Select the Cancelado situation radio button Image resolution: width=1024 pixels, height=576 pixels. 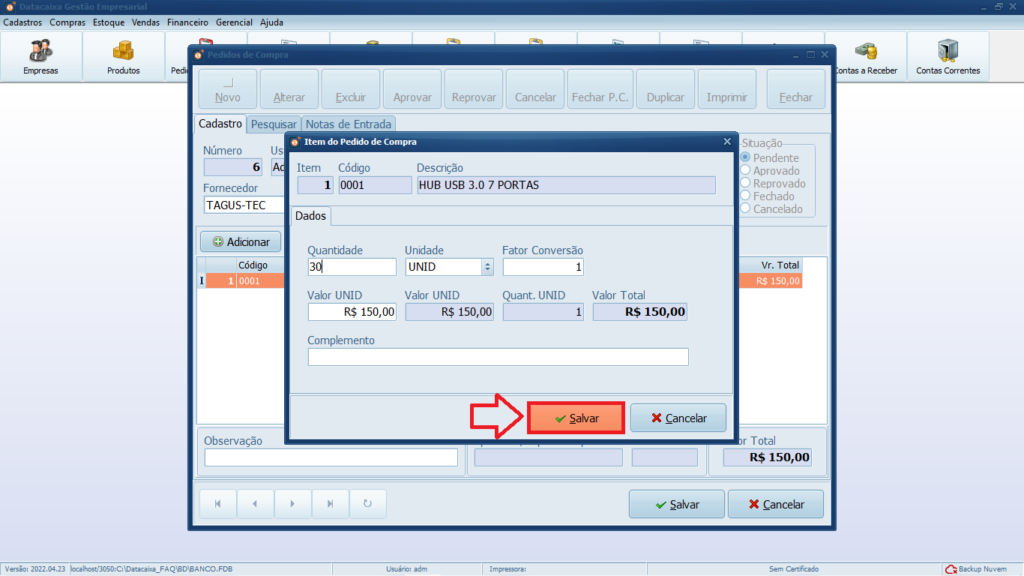(x=745, y=210)
